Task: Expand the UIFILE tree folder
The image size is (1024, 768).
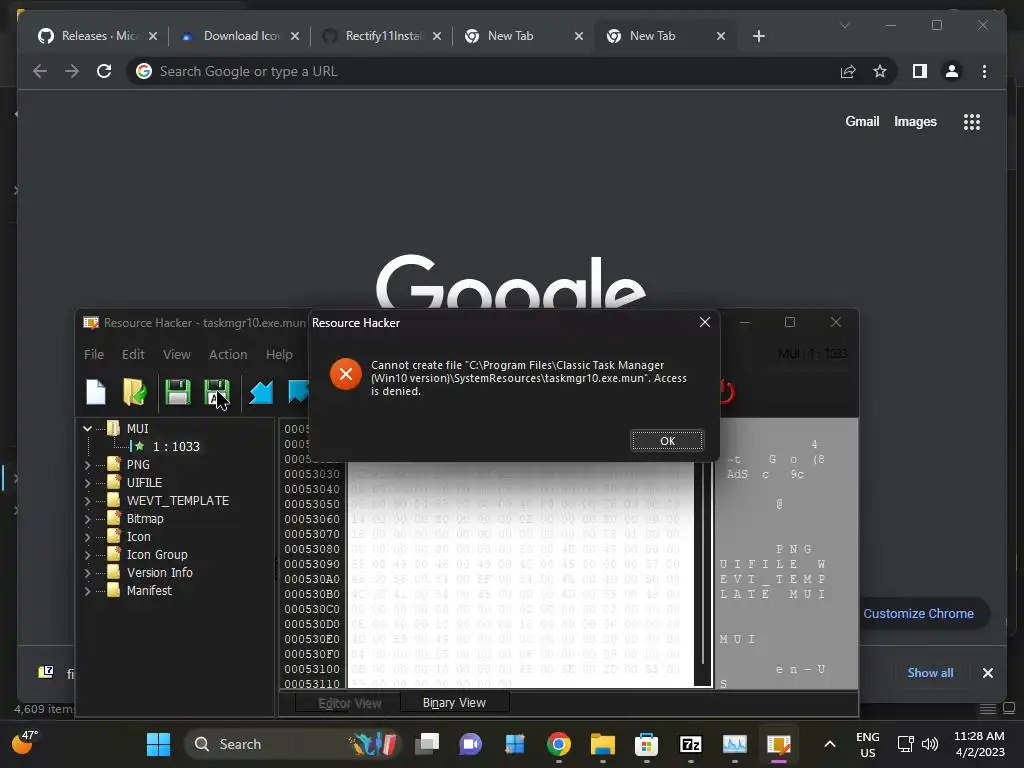Action: (x=88, y=483)
